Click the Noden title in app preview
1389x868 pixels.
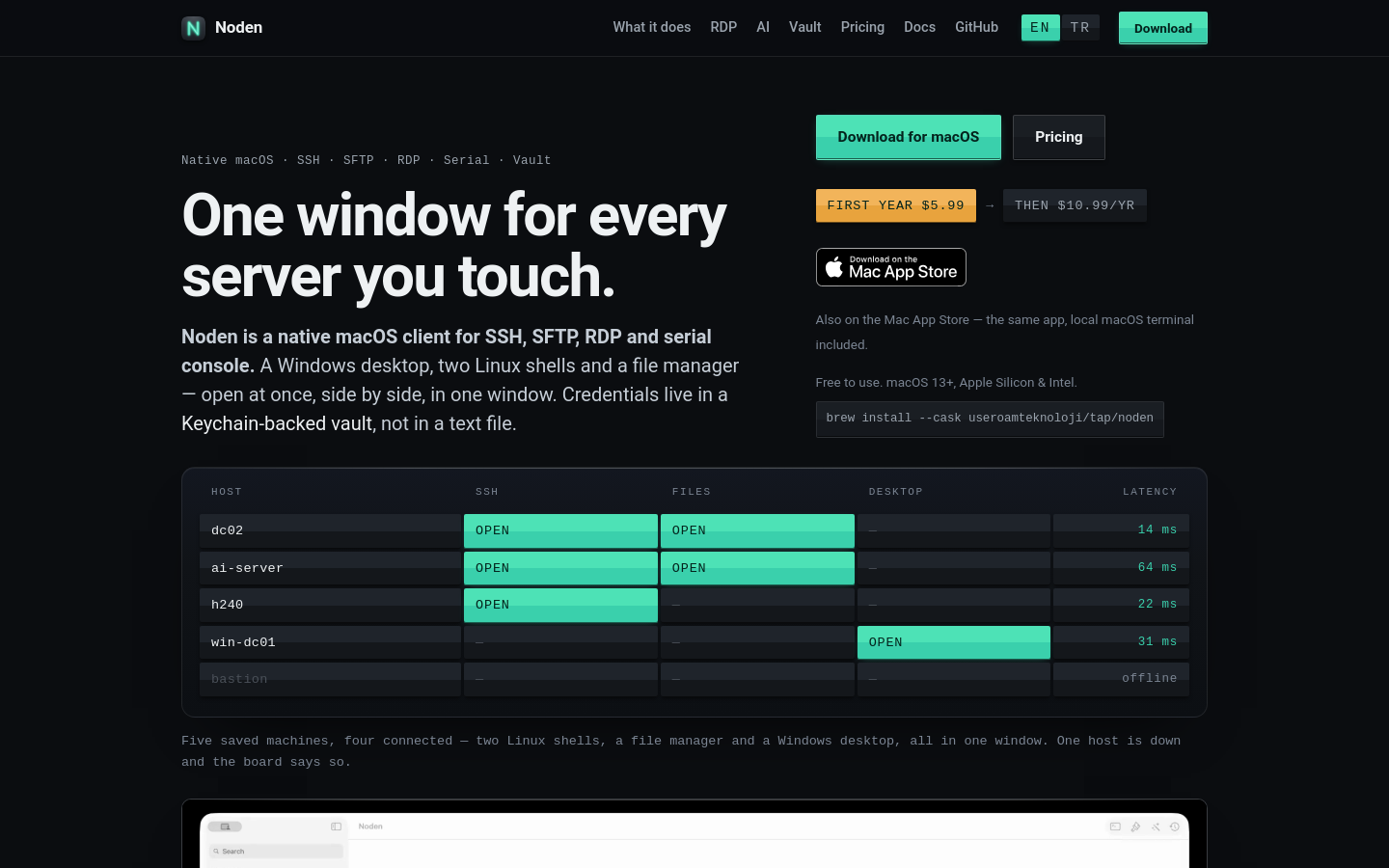[370, 827]
